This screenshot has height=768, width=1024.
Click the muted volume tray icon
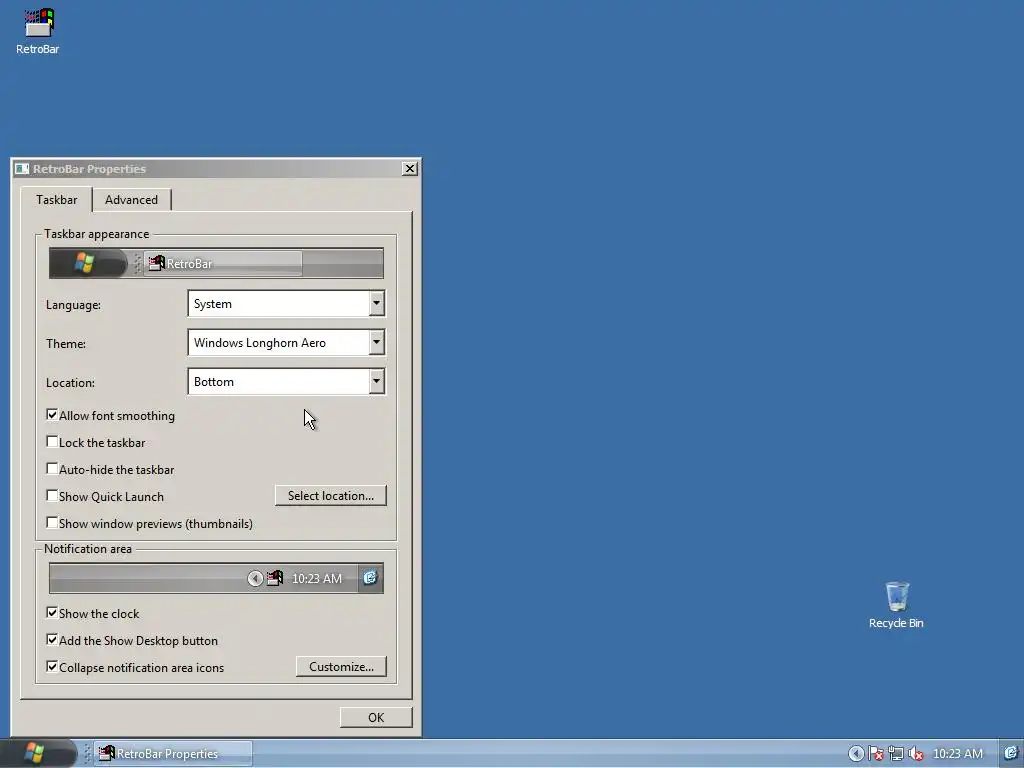[916, 754]
